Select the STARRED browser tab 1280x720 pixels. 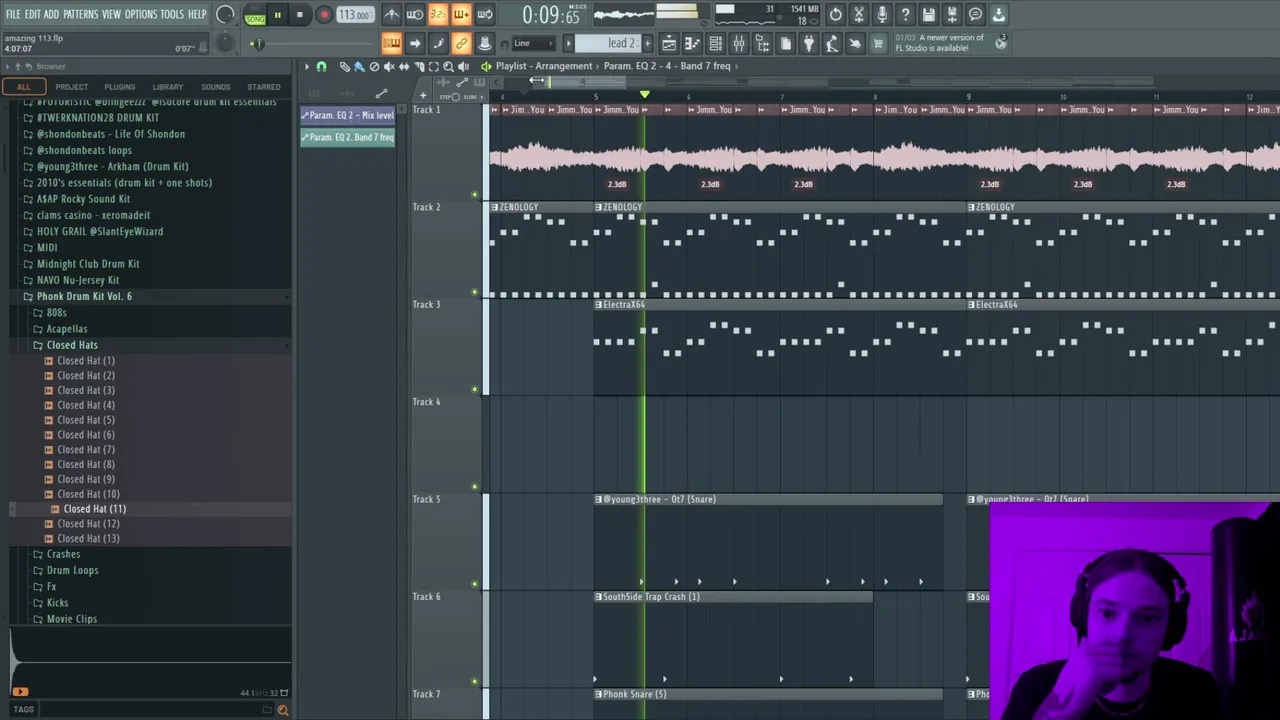(264, 87)
